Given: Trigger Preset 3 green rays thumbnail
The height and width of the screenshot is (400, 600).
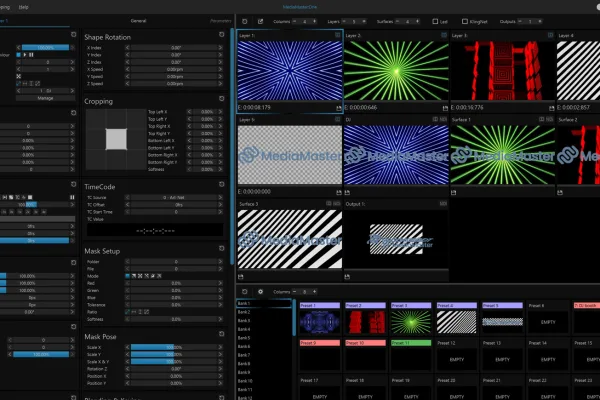Looking at the screenshot, I should pyautogui.click(x=411, y=322).
